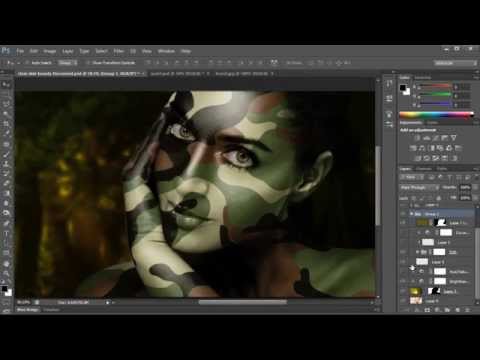Open the Pass Through blend mode dropdown

420,188
